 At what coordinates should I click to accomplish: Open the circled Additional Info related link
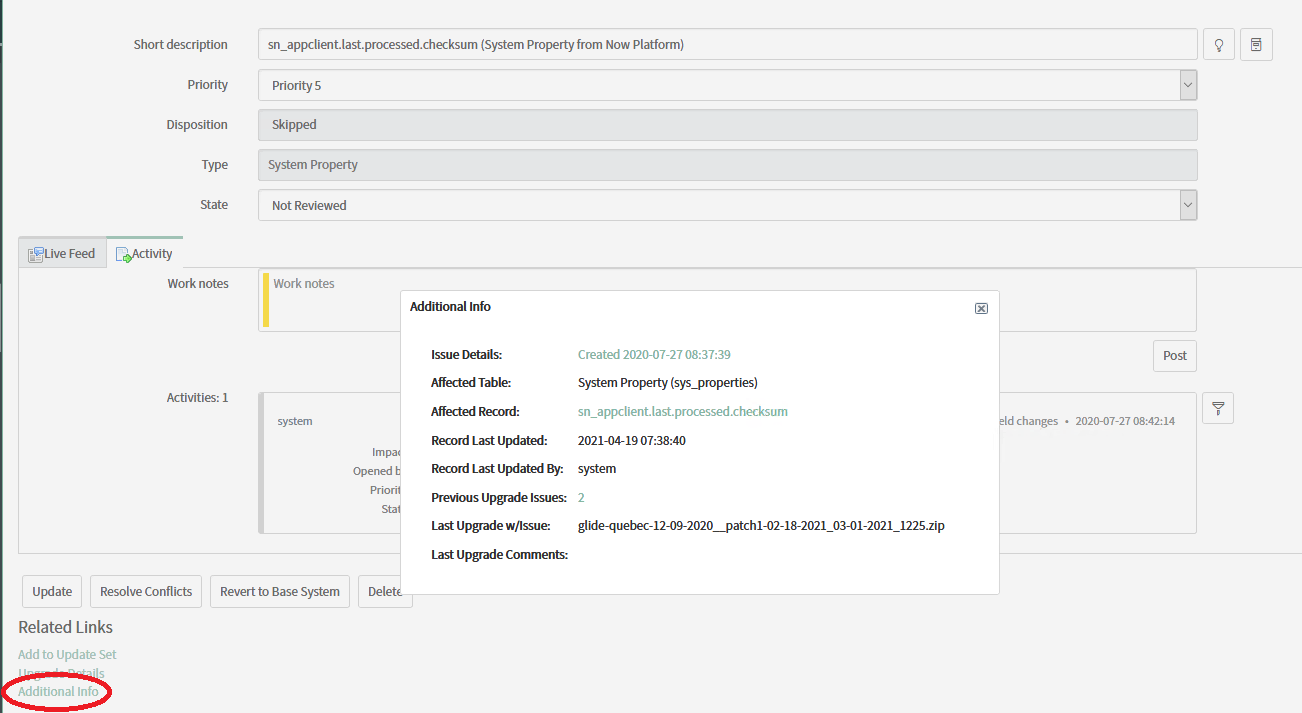(56, 691)
